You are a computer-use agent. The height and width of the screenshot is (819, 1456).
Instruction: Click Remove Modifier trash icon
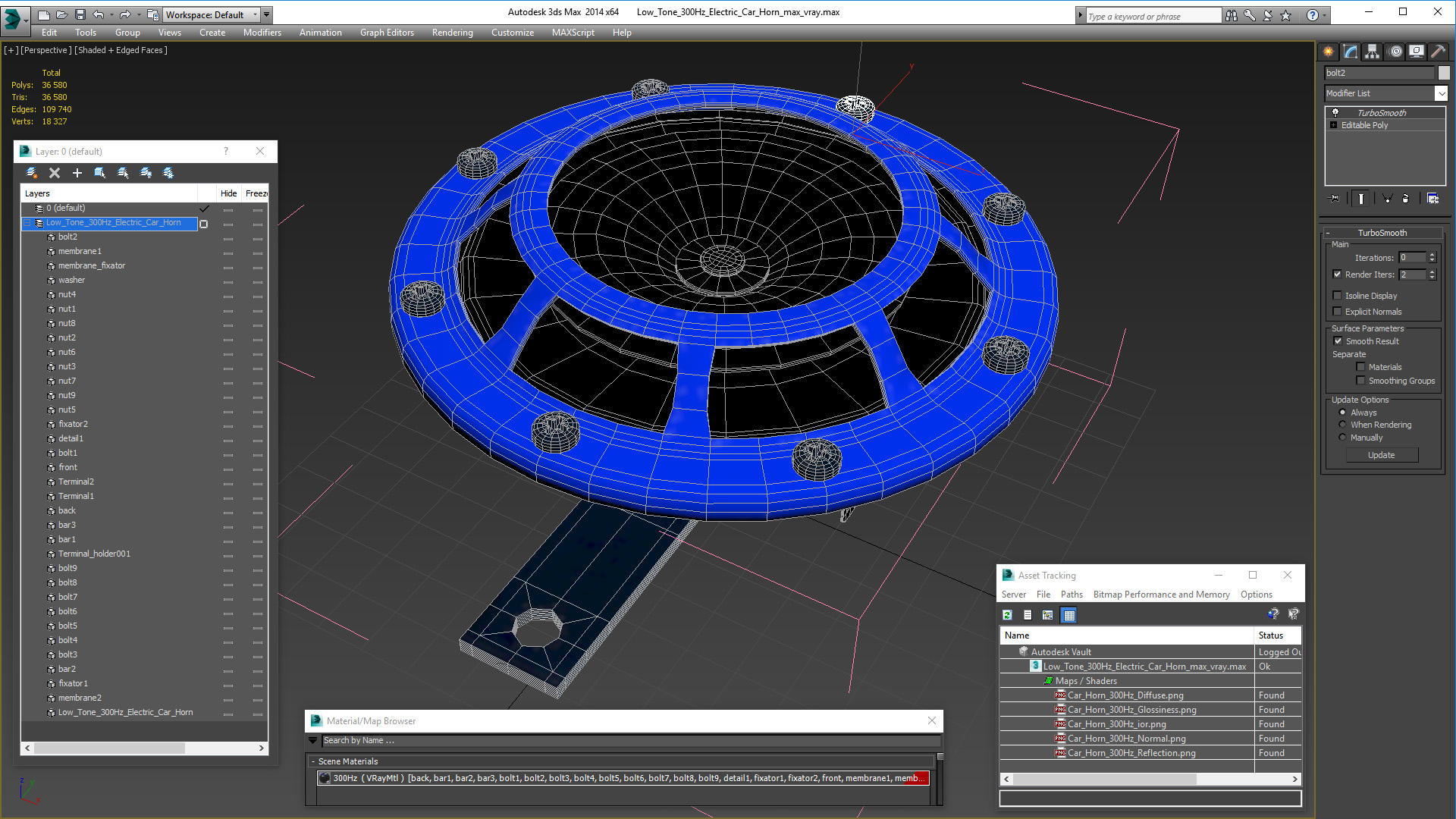pyautogui.click(x=1405, y=199)
